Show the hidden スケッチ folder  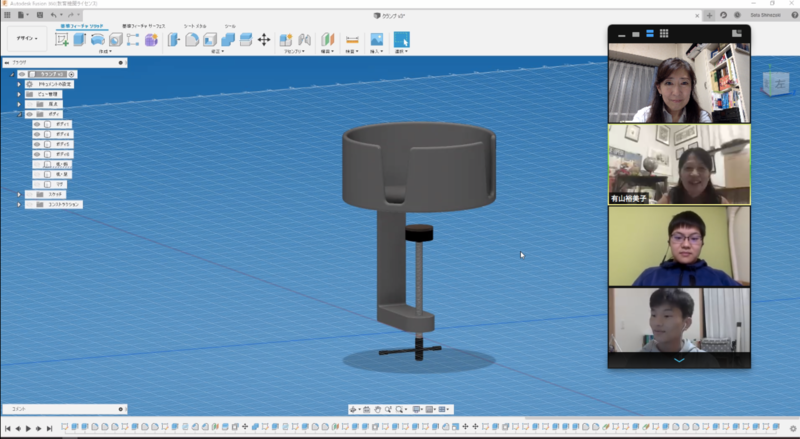[29, 194]
